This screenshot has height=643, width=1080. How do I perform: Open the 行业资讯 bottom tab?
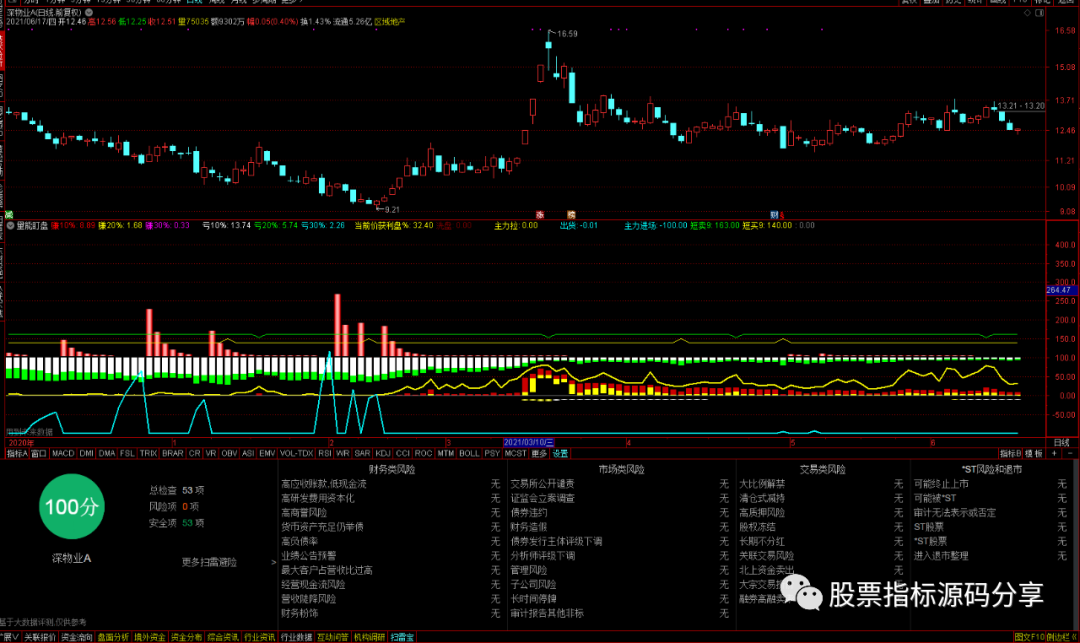click(x=260, y=637)
